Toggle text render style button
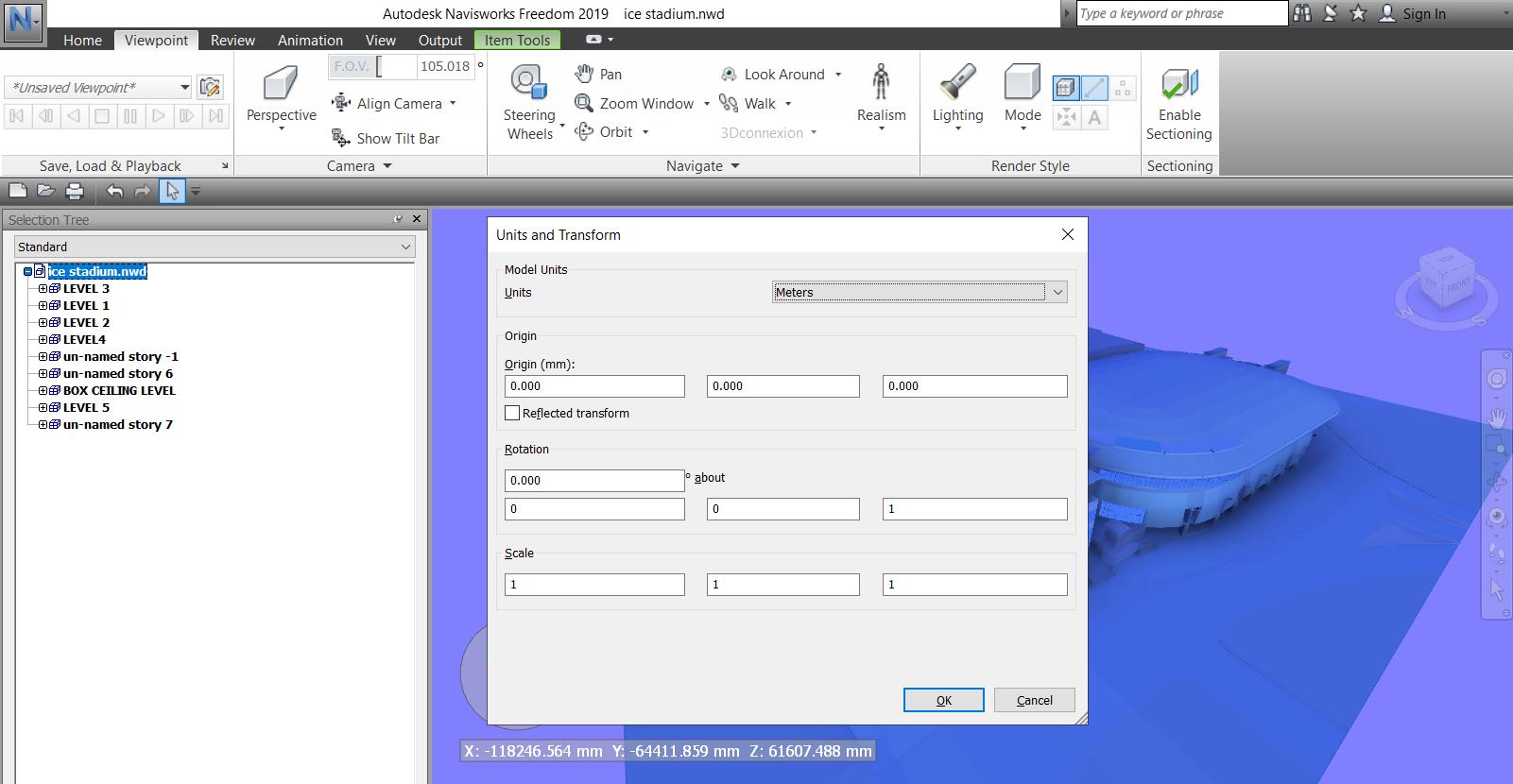This screenshot has height=784, width=1513. (x=1094, y=117)
